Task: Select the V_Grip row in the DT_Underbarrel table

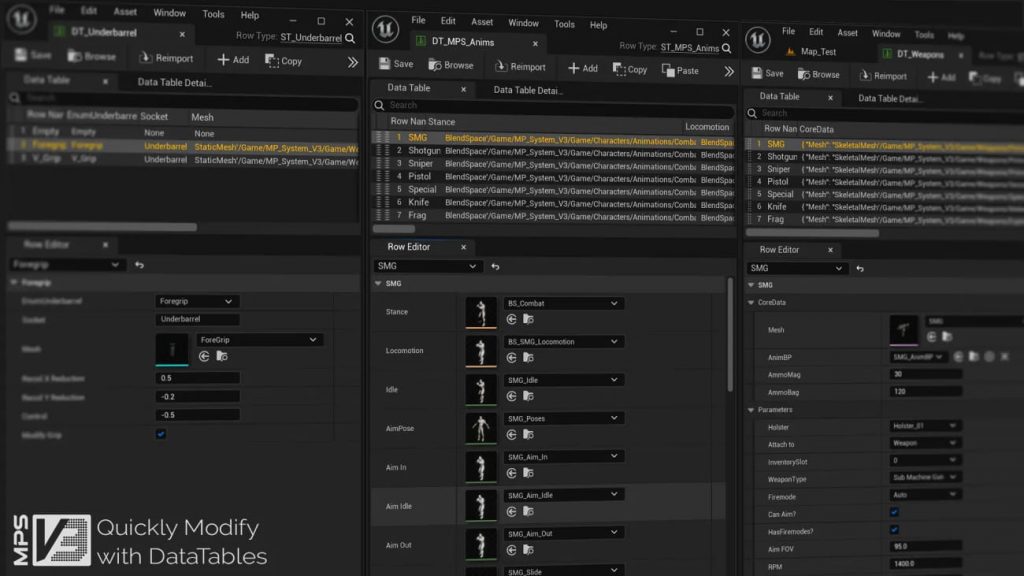Action: pyautogui.click(x=184, y=159)
